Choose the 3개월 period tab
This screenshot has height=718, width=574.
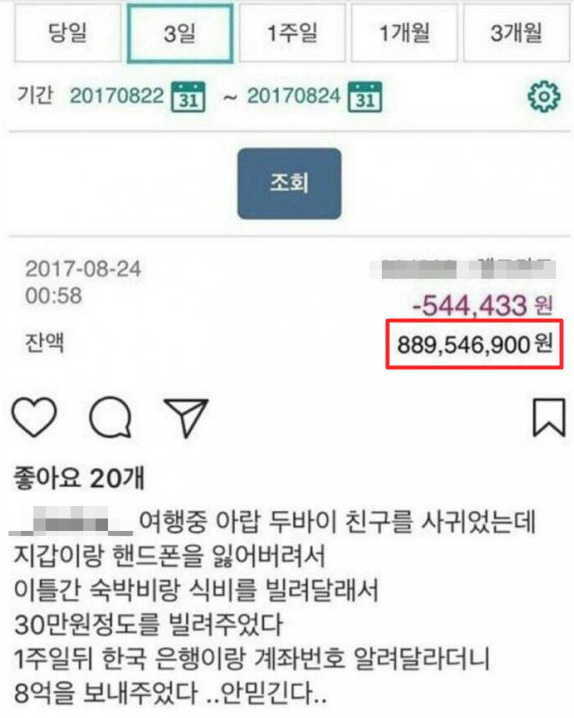(517, 33)
